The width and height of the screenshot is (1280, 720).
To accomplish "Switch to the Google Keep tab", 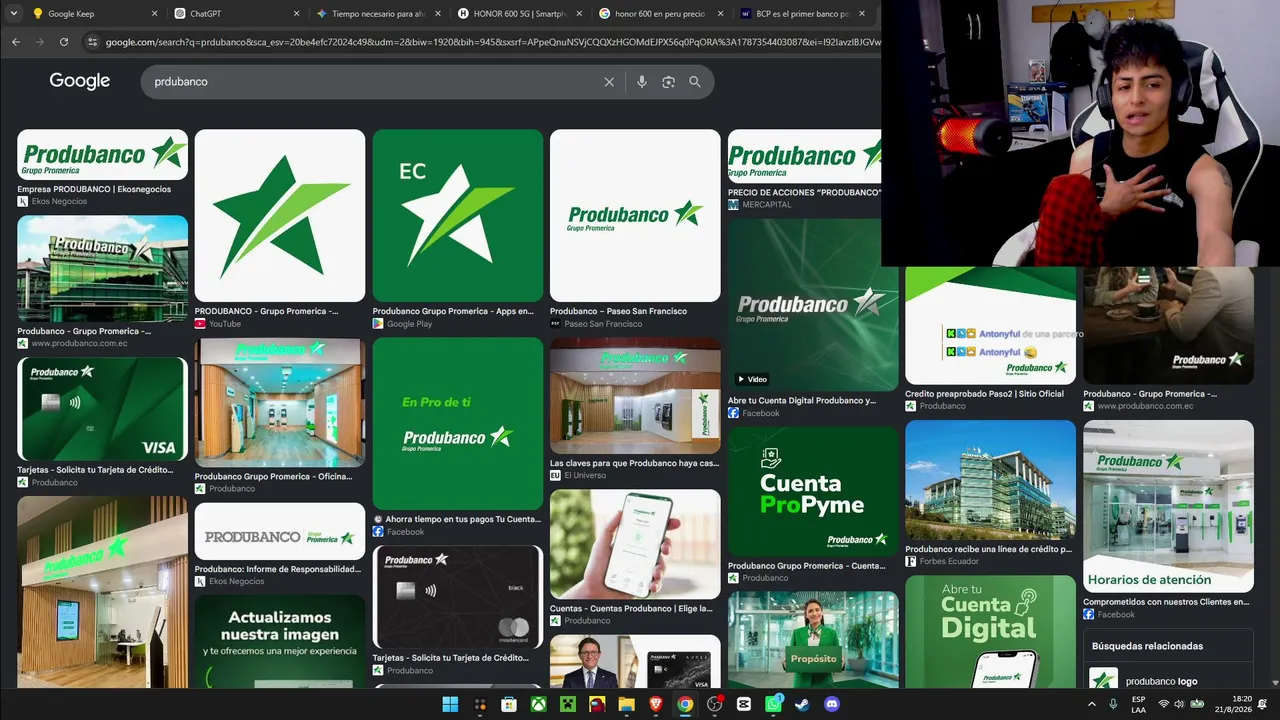I will 95,14.
